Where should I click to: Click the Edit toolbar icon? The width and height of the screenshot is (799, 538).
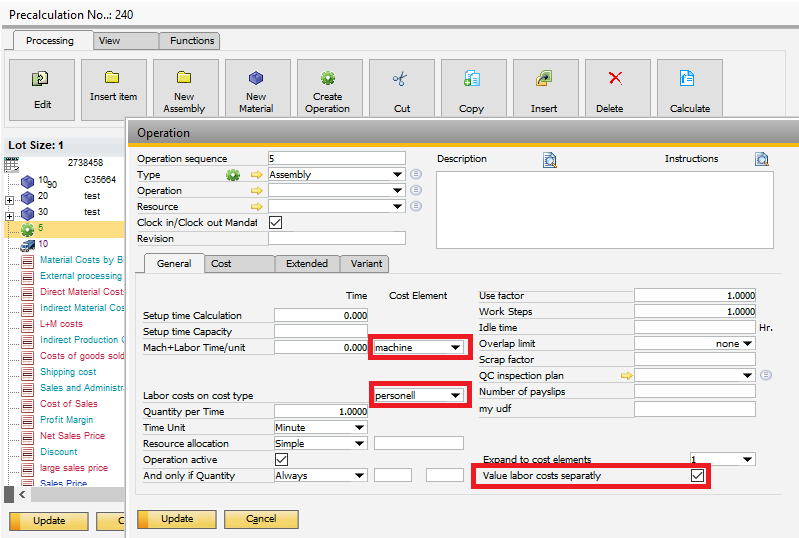coord(41,80)
